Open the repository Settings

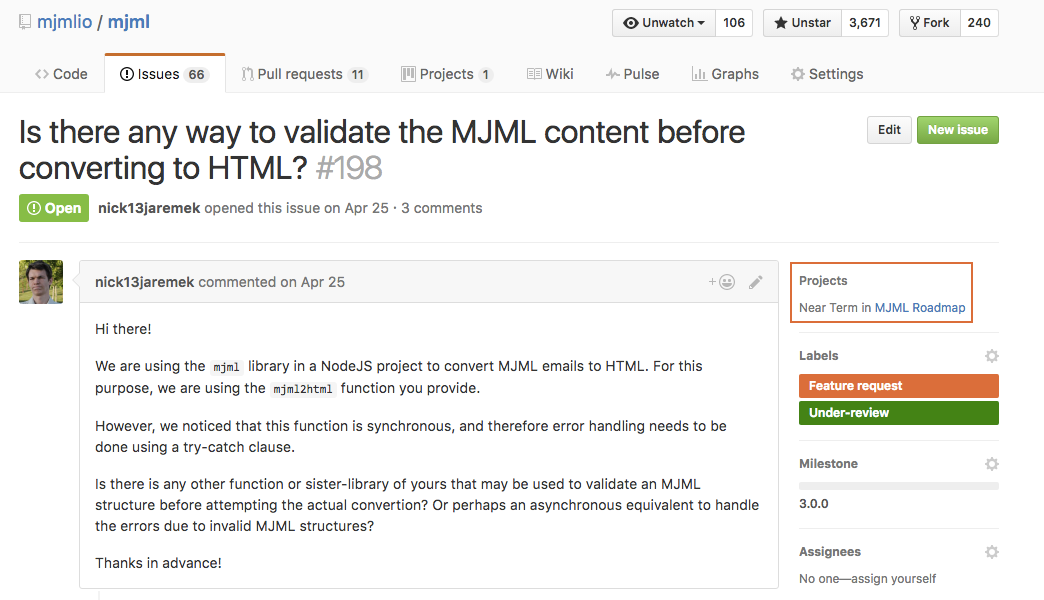click(x=826, y=73)
